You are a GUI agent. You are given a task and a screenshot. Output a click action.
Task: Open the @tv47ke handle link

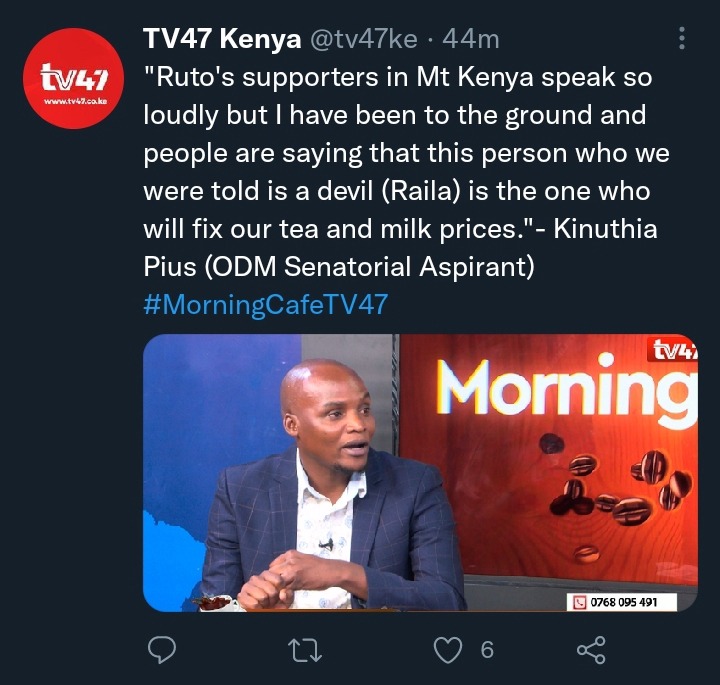point(364,39)
